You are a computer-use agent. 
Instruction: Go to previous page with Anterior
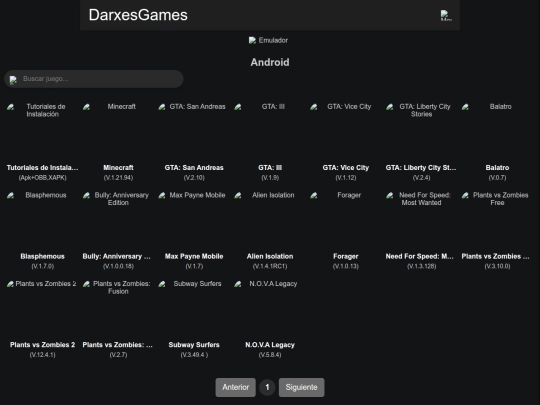coord(236,387)
